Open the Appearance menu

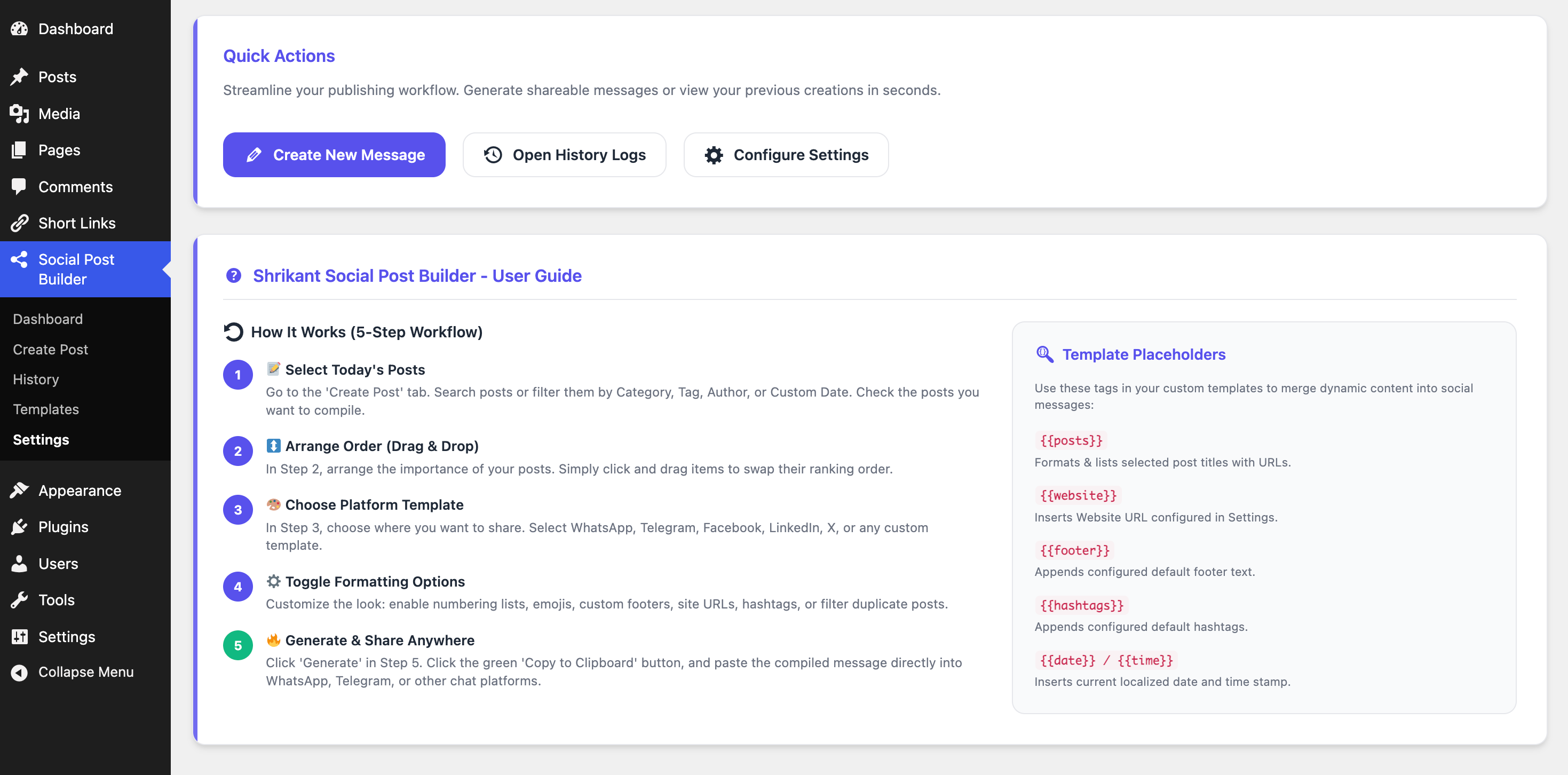[85, 490]
